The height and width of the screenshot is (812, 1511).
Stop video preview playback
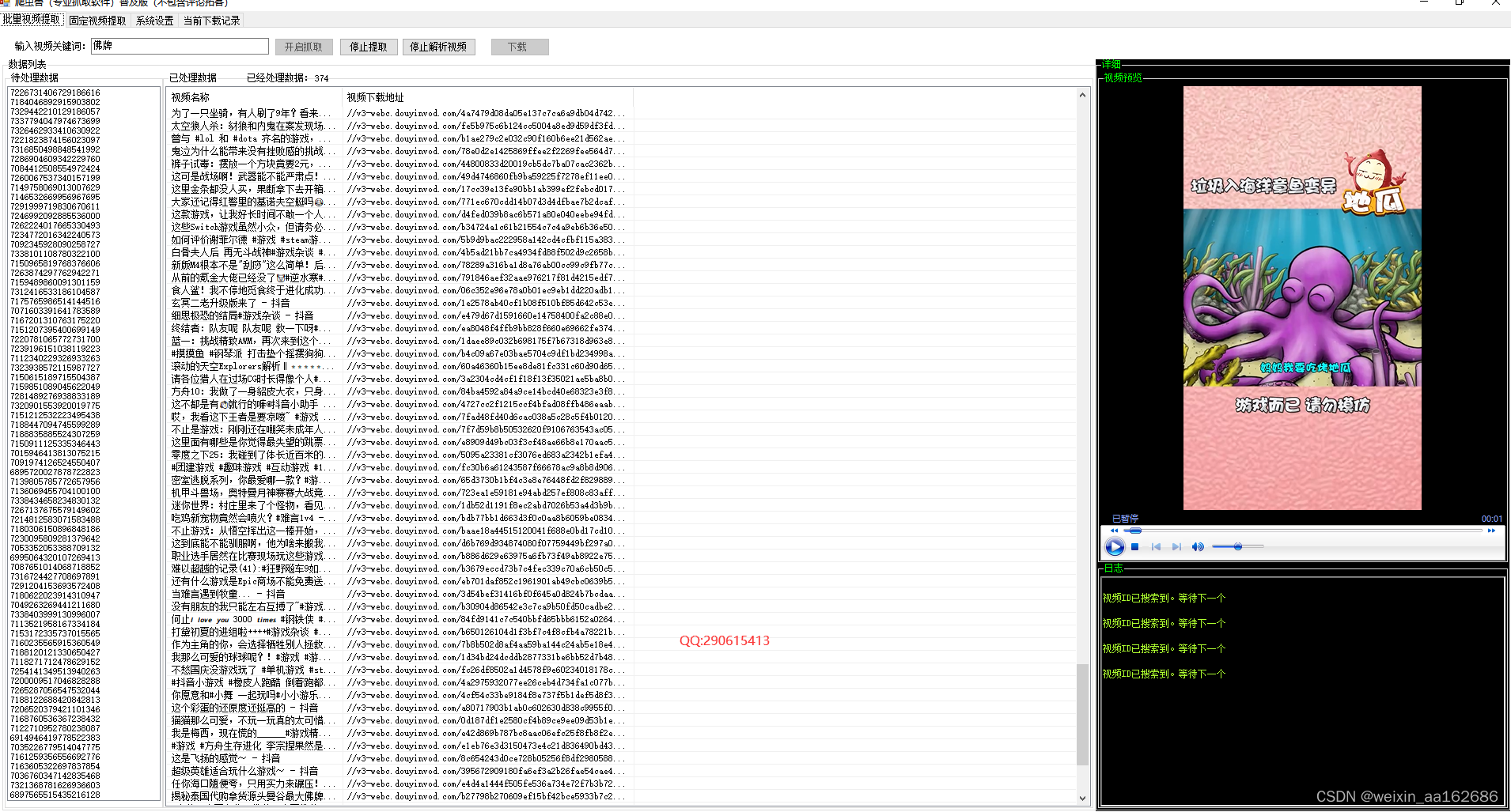click(x=1134, y=546)
